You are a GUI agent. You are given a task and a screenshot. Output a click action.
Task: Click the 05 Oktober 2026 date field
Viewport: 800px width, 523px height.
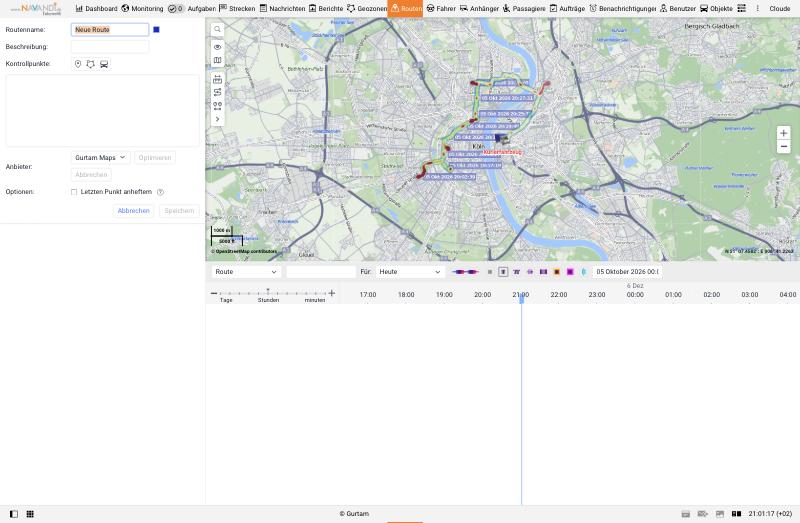click(x=628, y=272)
